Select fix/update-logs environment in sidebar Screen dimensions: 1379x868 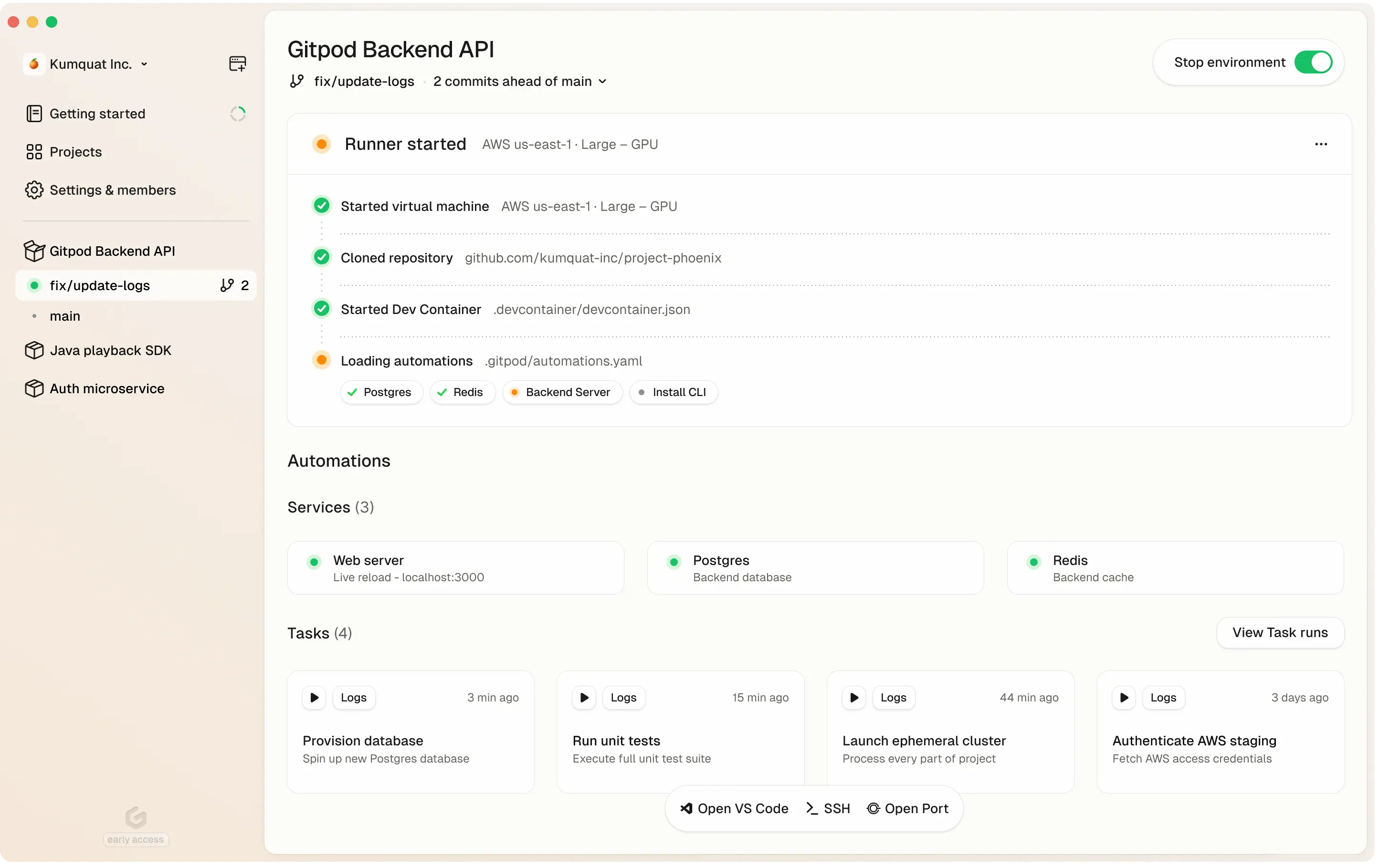click(136, 286)
